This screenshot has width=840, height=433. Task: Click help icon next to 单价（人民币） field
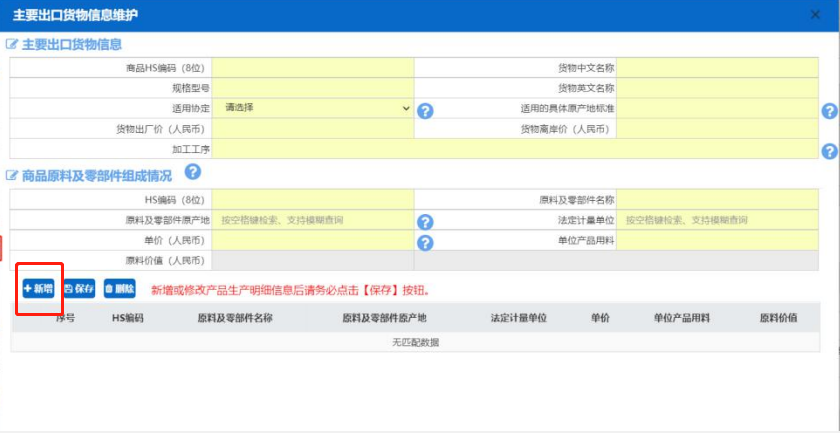point(424,243)
